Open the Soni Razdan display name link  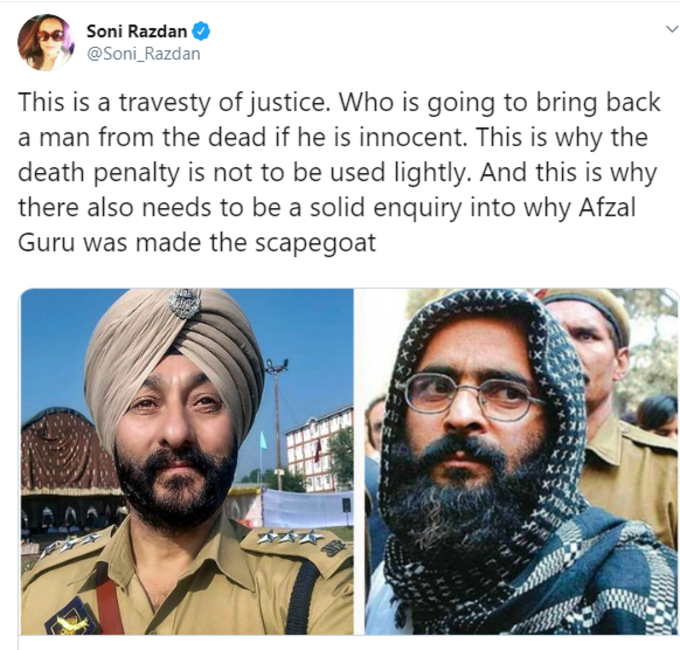click(x=137, y=31)
